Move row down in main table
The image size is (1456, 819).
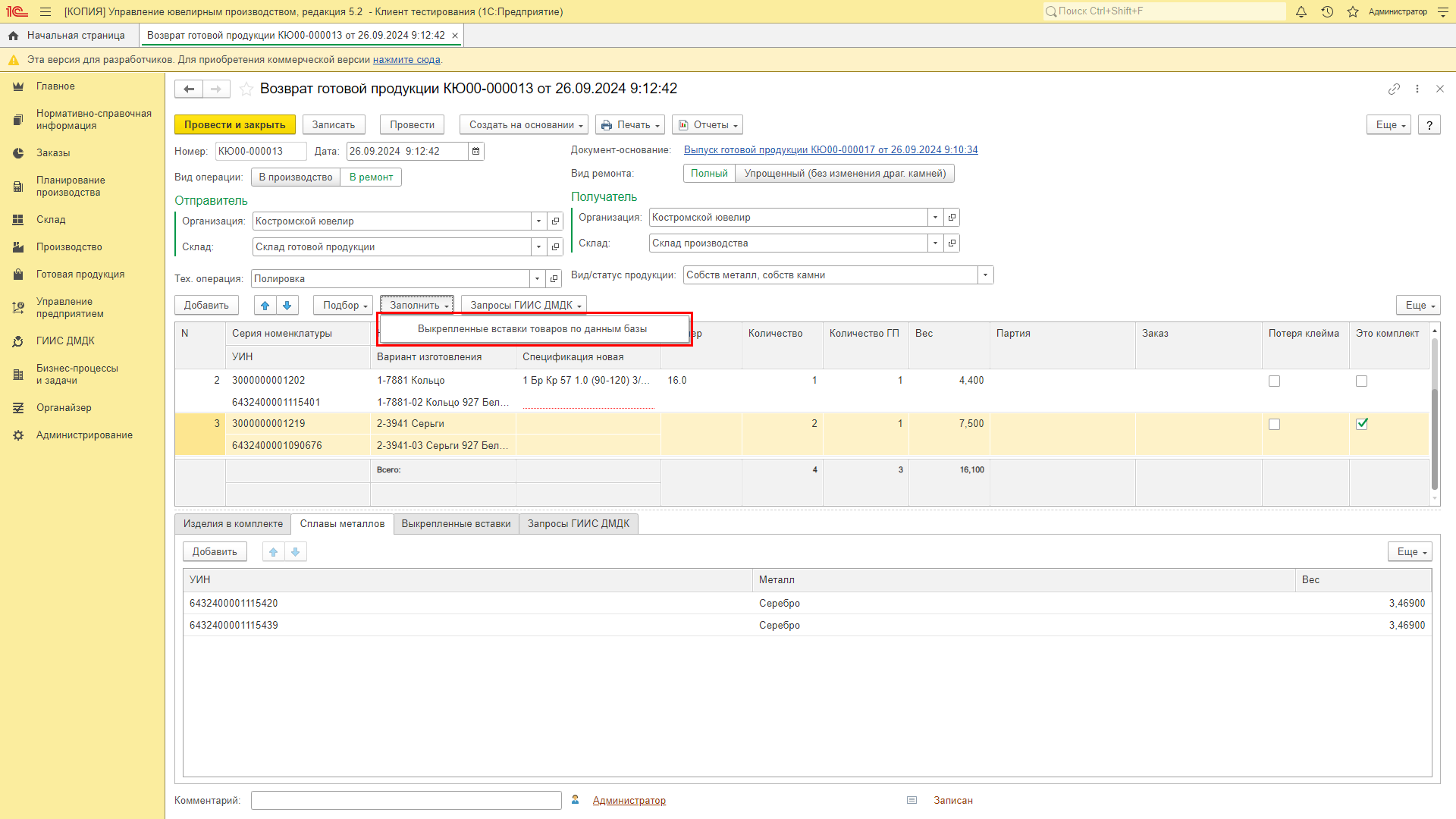(x=287, y=306)
